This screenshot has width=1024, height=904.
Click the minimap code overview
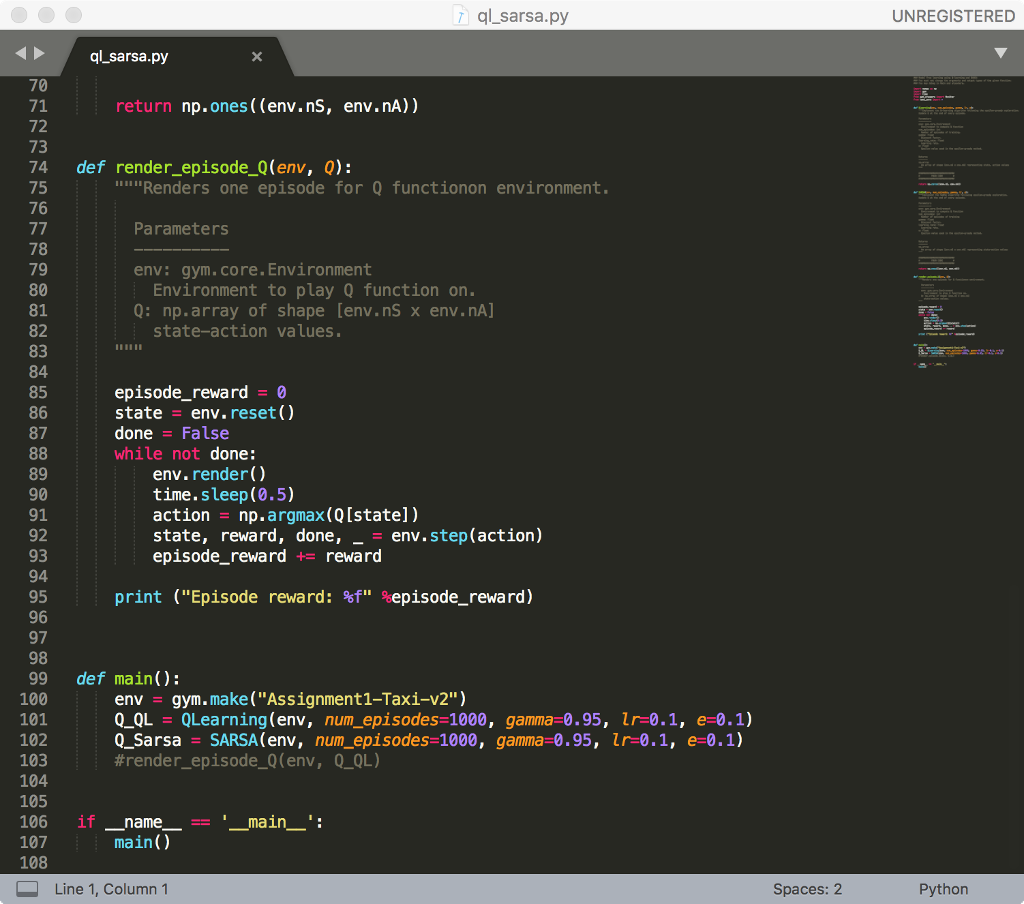click(965, 222)
